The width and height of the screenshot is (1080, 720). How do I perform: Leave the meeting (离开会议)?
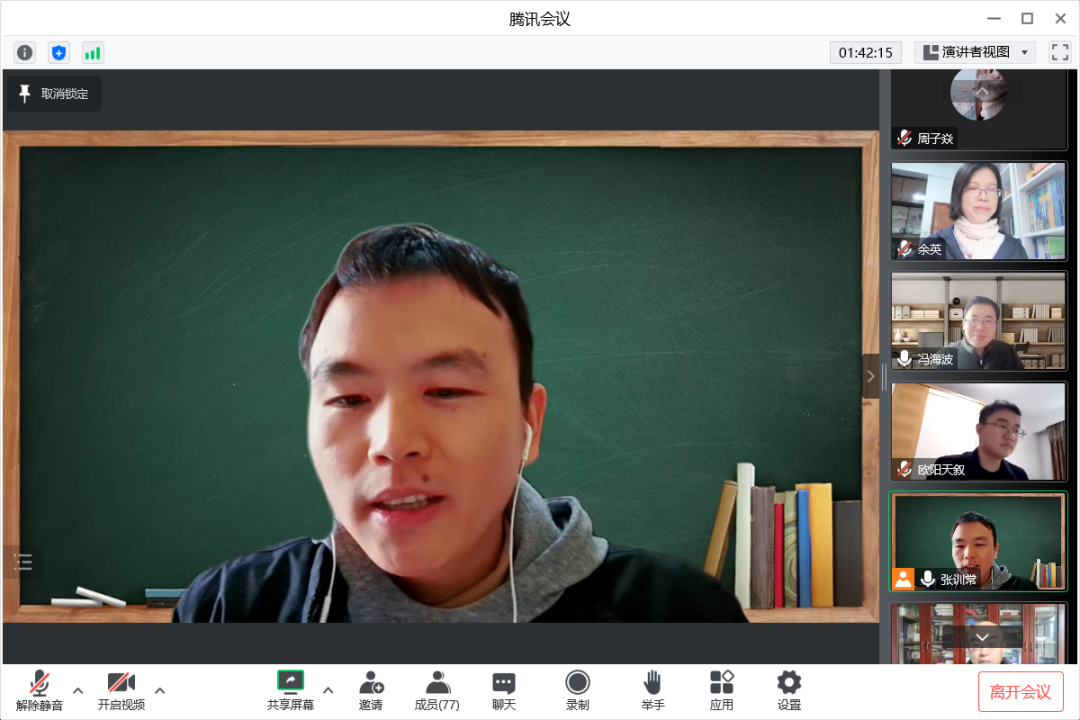click(x=1020, y=691)
